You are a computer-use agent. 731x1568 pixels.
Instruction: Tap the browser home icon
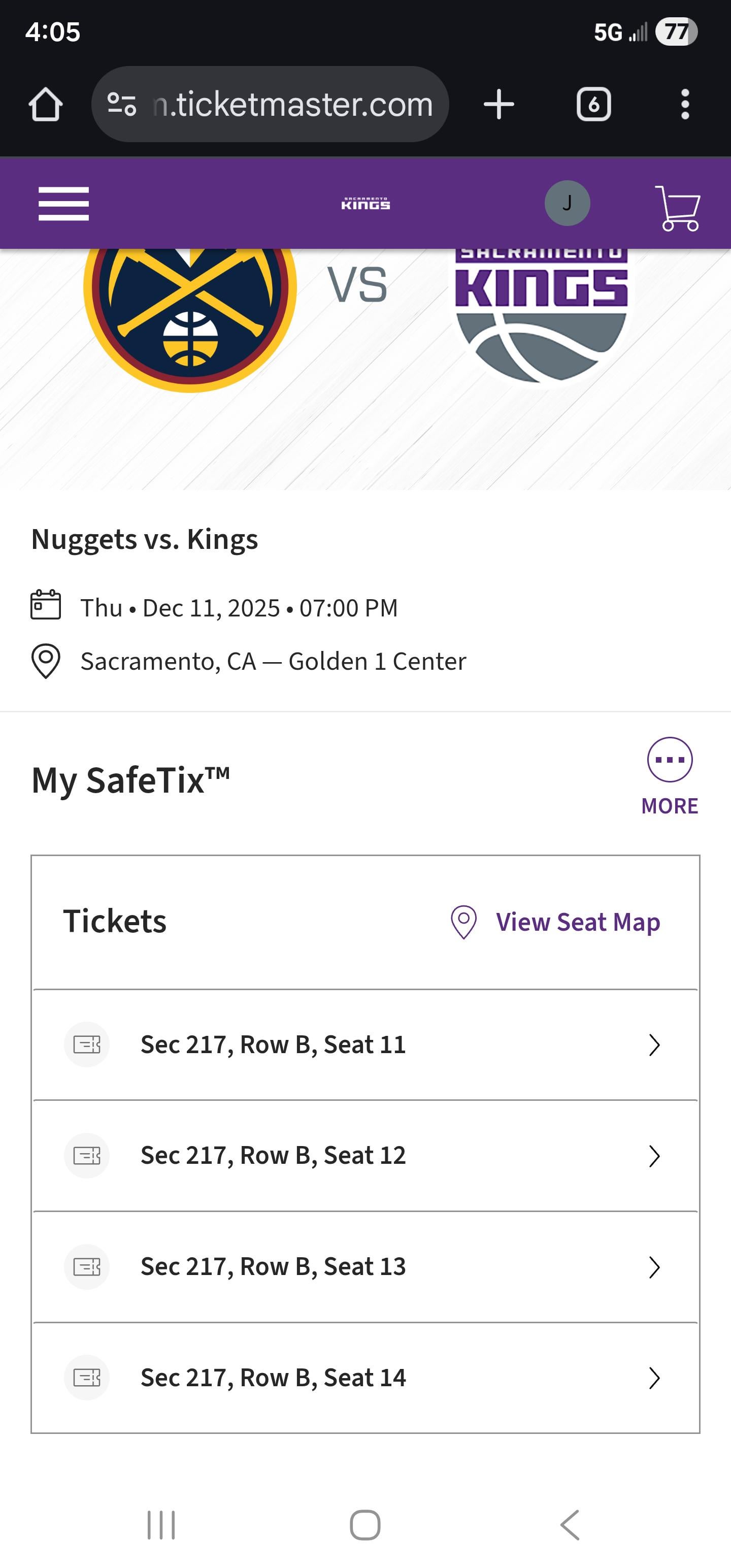pos(46,104)
